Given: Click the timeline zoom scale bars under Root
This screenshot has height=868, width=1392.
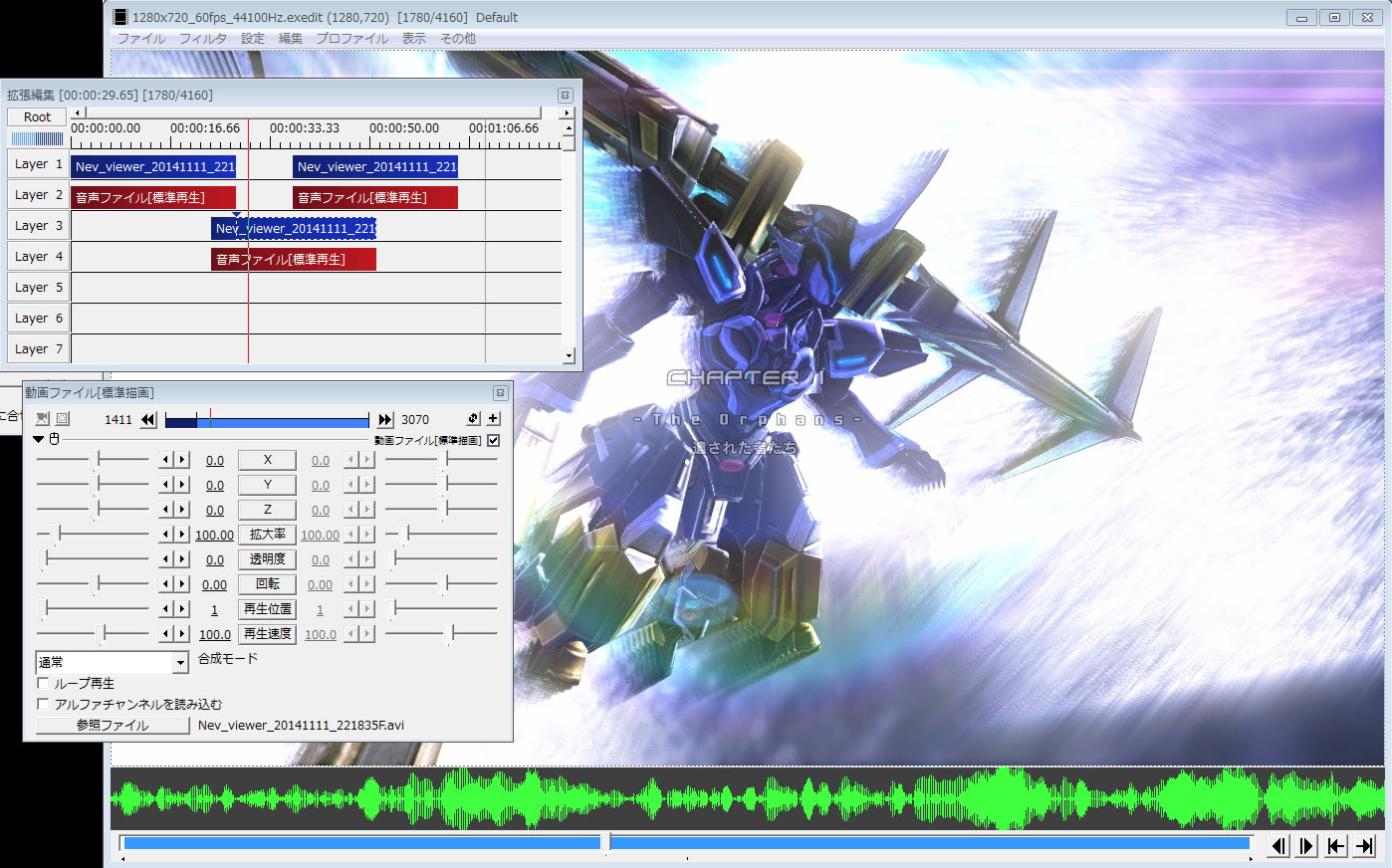Looking at the screenshot, I should (37, 138).
